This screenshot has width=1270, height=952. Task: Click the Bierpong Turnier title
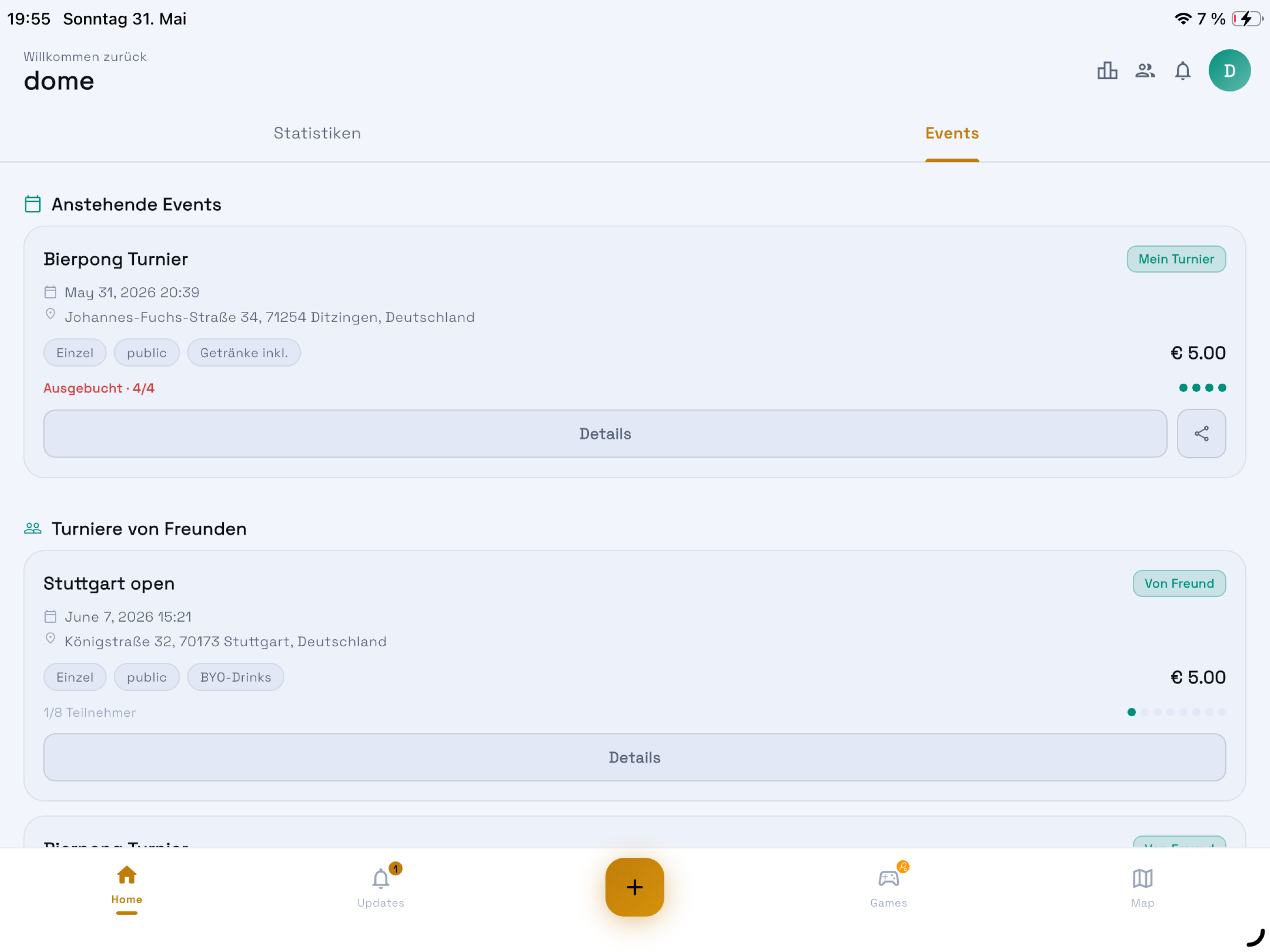pos(116,259)
